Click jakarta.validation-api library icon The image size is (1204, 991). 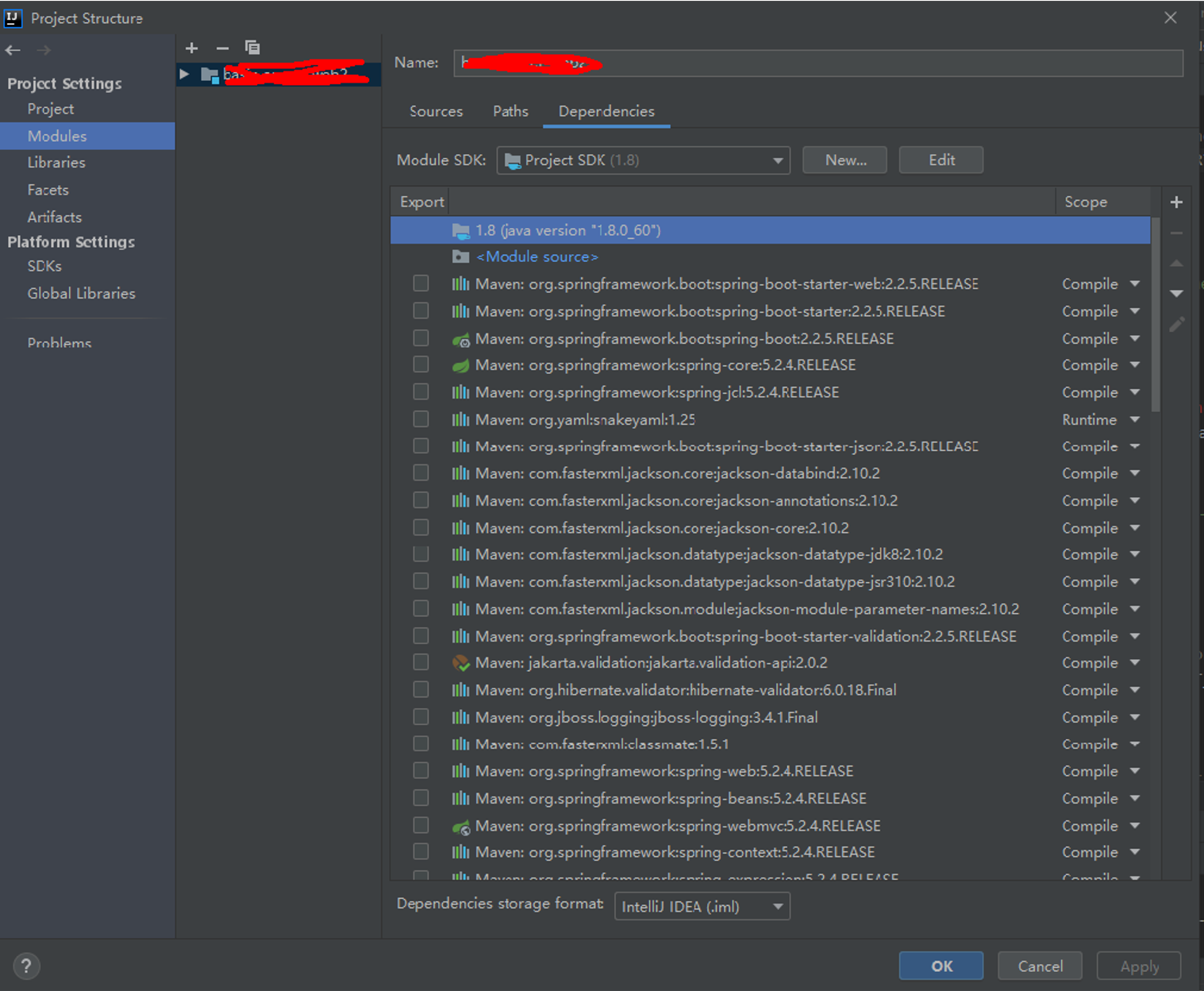click(460, 663)
